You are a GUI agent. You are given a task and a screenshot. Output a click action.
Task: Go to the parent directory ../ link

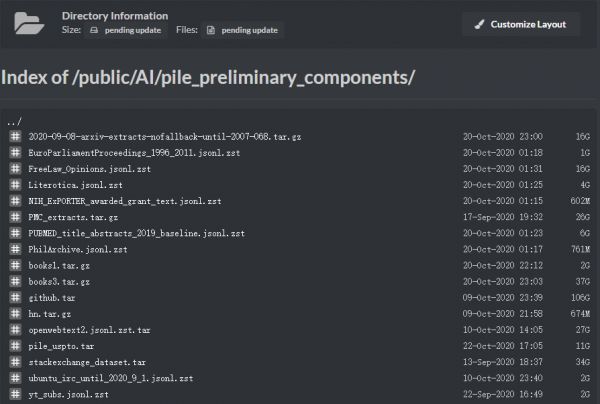(14, 122)
